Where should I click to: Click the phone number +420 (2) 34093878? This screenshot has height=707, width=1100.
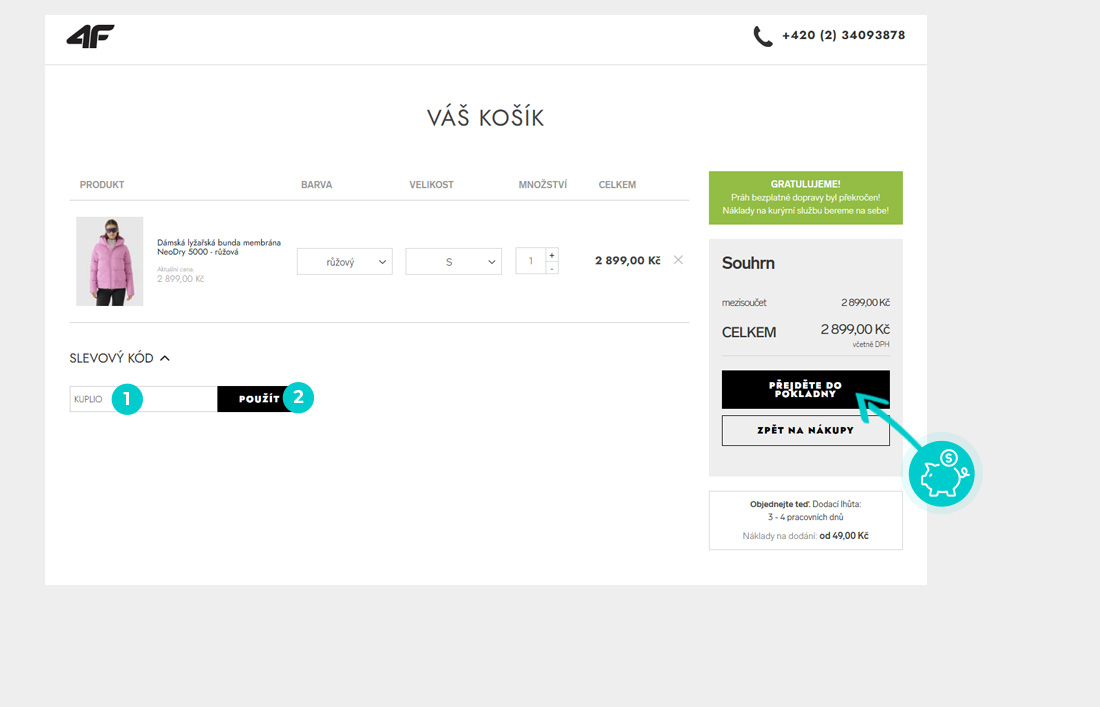coord(843,35)
